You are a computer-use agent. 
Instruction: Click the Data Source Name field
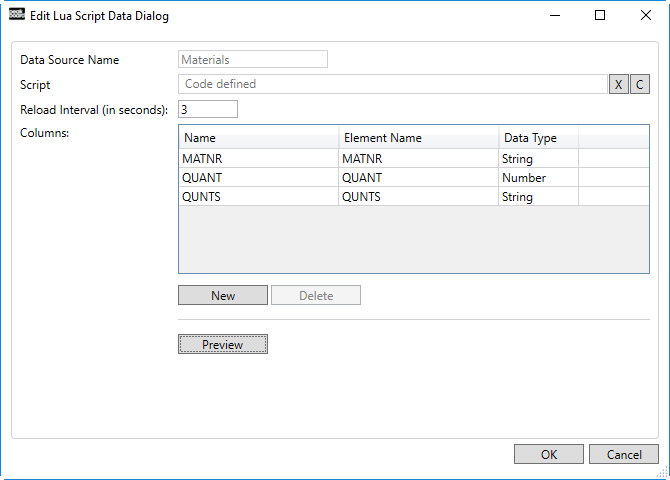(x=253, y=59)
